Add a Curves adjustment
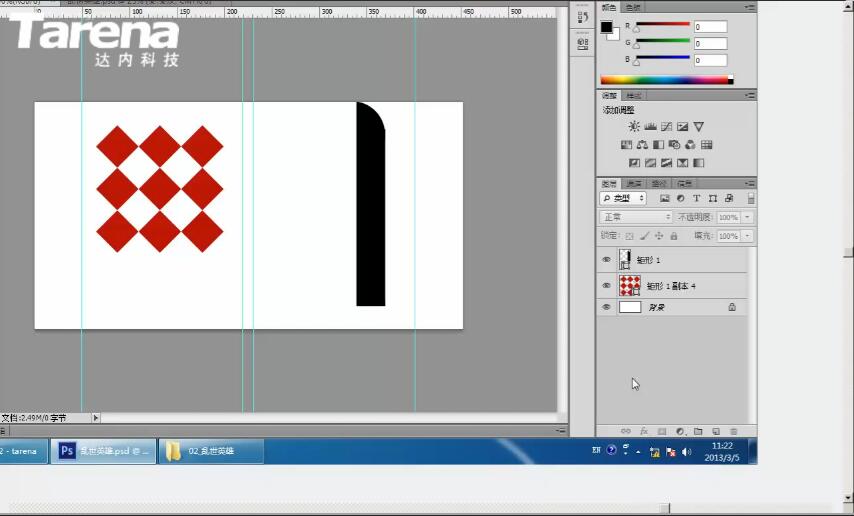Viewport: 854px width, 516px height. (x=666, y=126)
